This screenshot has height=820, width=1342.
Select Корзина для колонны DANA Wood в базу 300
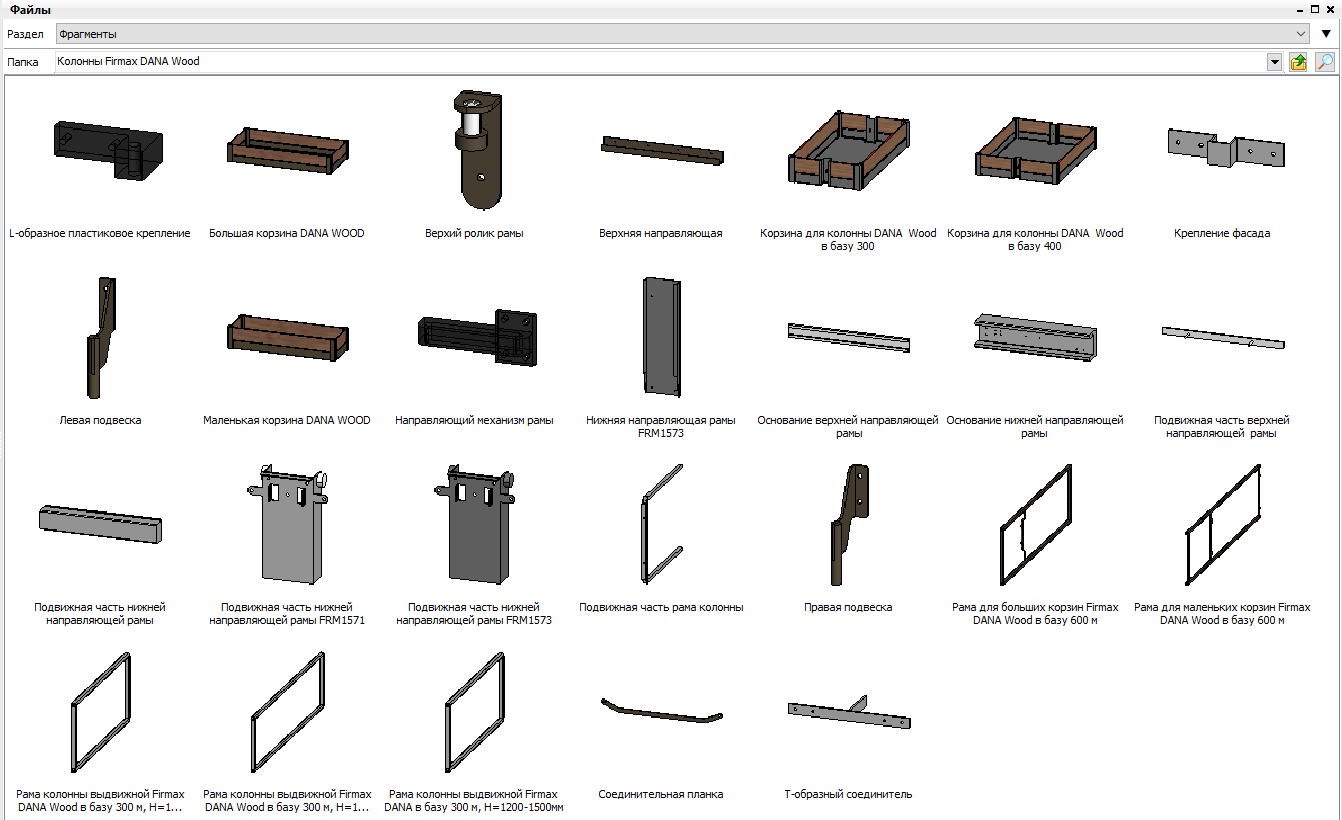click(848, 150)
